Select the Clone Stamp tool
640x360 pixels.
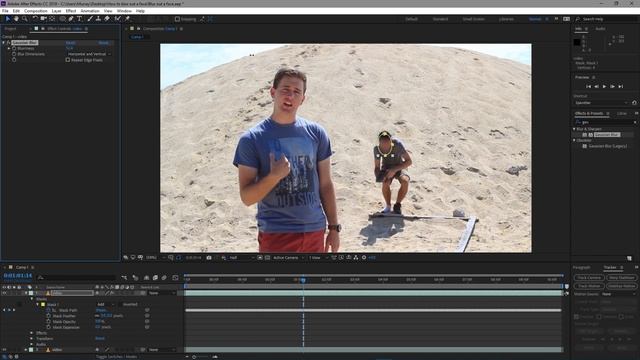pos(98,19)
